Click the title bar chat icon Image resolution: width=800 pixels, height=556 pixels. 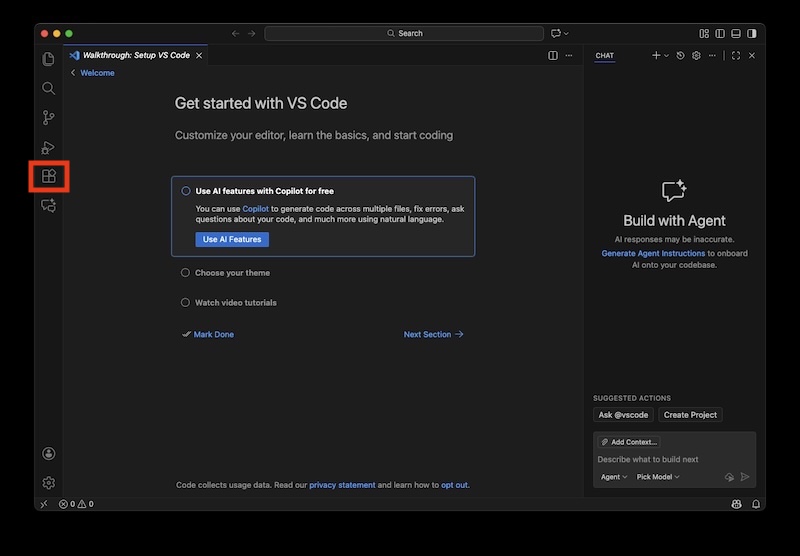pos(556,33)
